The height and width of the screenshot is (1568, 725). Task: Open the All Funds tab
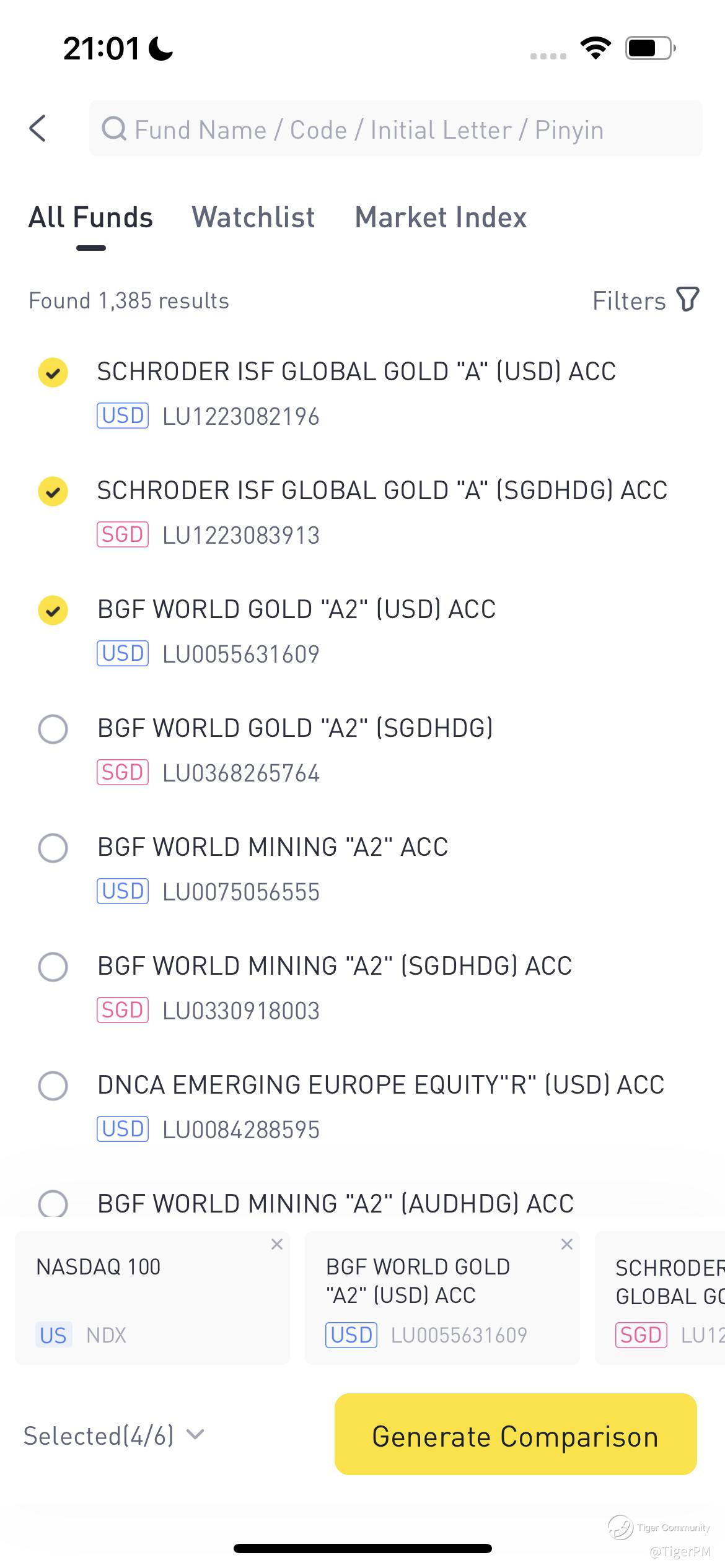click(x=91, y=217)
